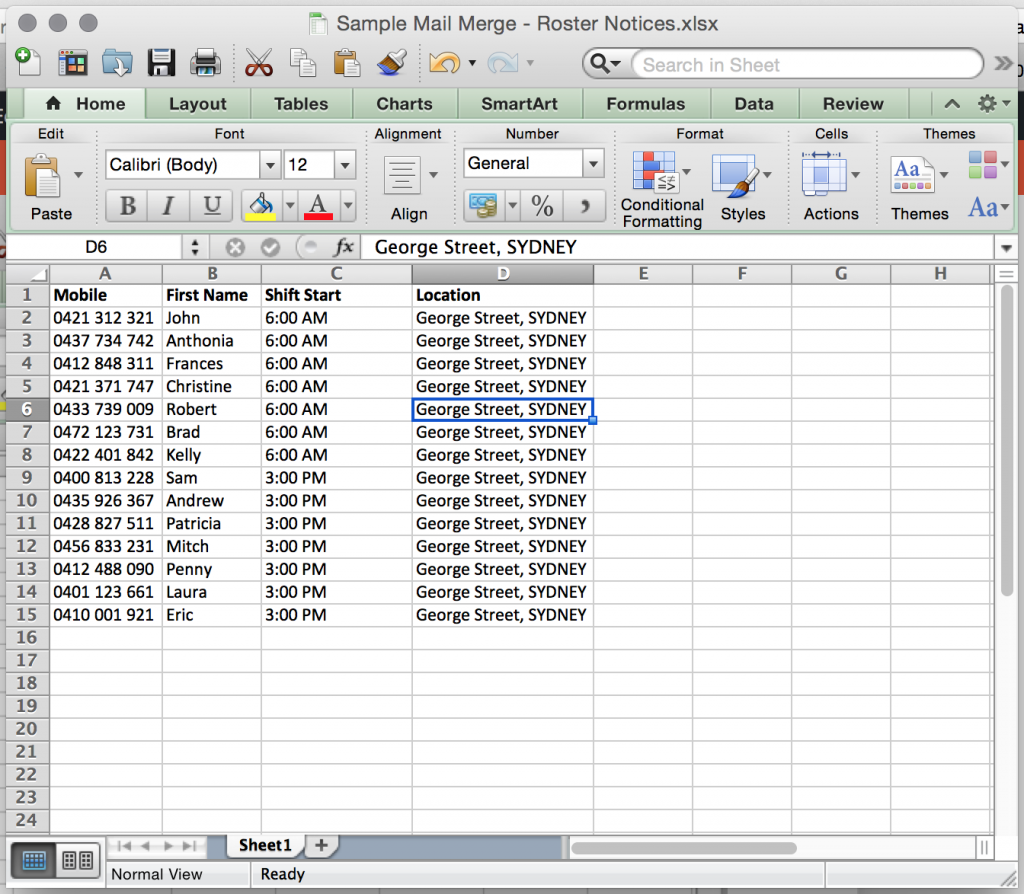1024x894 pixels.
Task: Add a new sheet with plus button
Action: pos(321,845)
